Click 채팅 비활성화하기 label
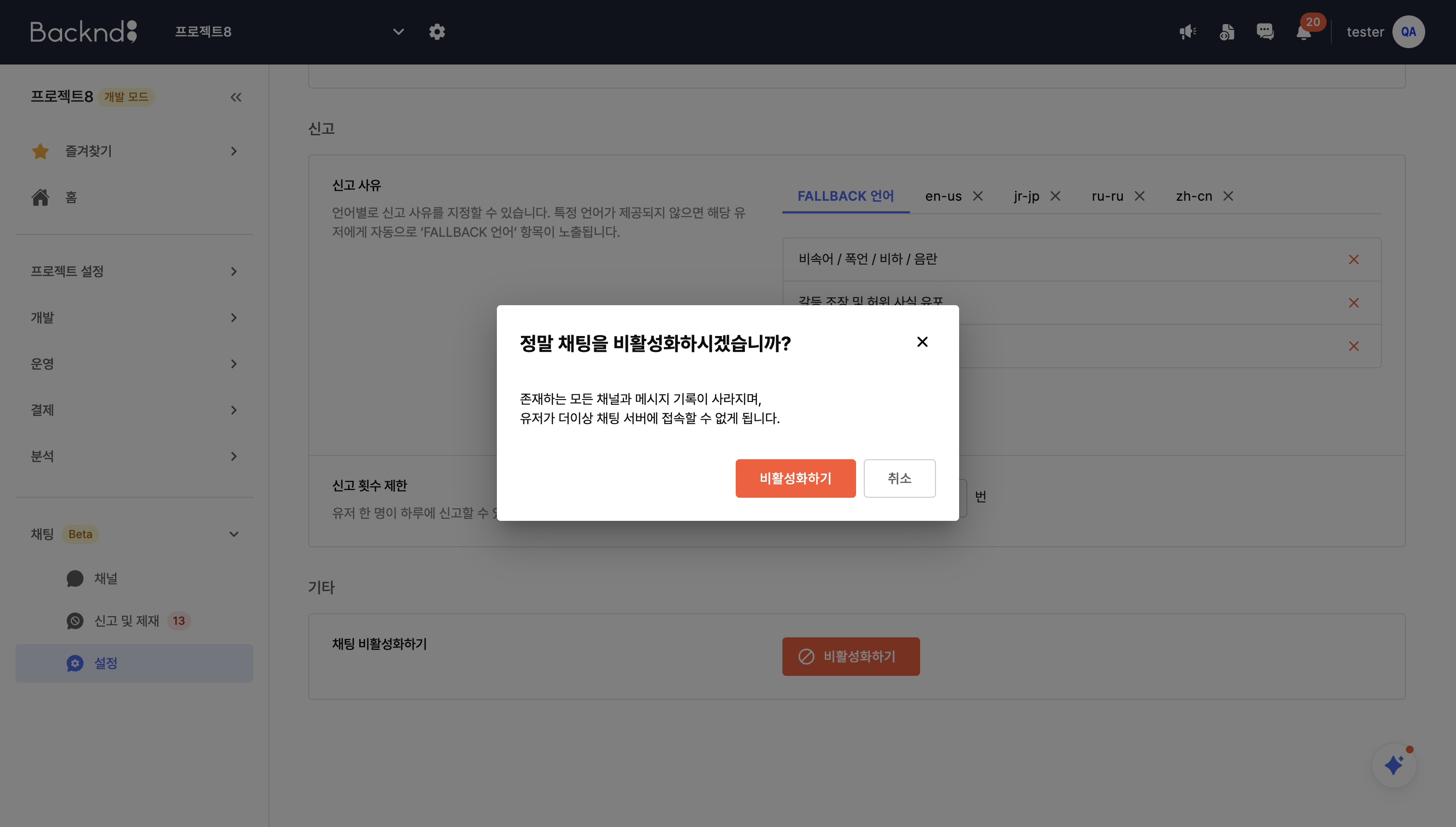Viewport: 1456px width, 827px height. click(x=379, y=644)
